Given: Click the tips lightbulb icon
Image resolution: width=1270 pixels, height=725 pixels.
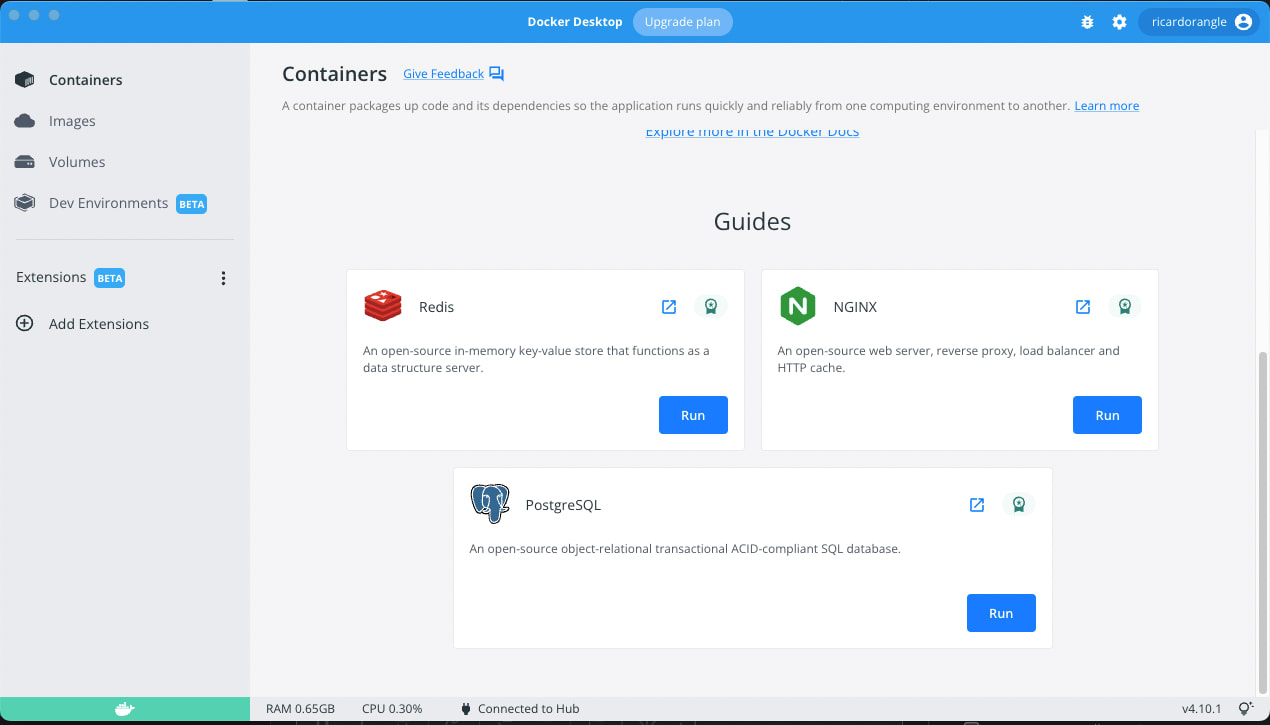Looking at the screenshot, I should [x=1245, y=708].
